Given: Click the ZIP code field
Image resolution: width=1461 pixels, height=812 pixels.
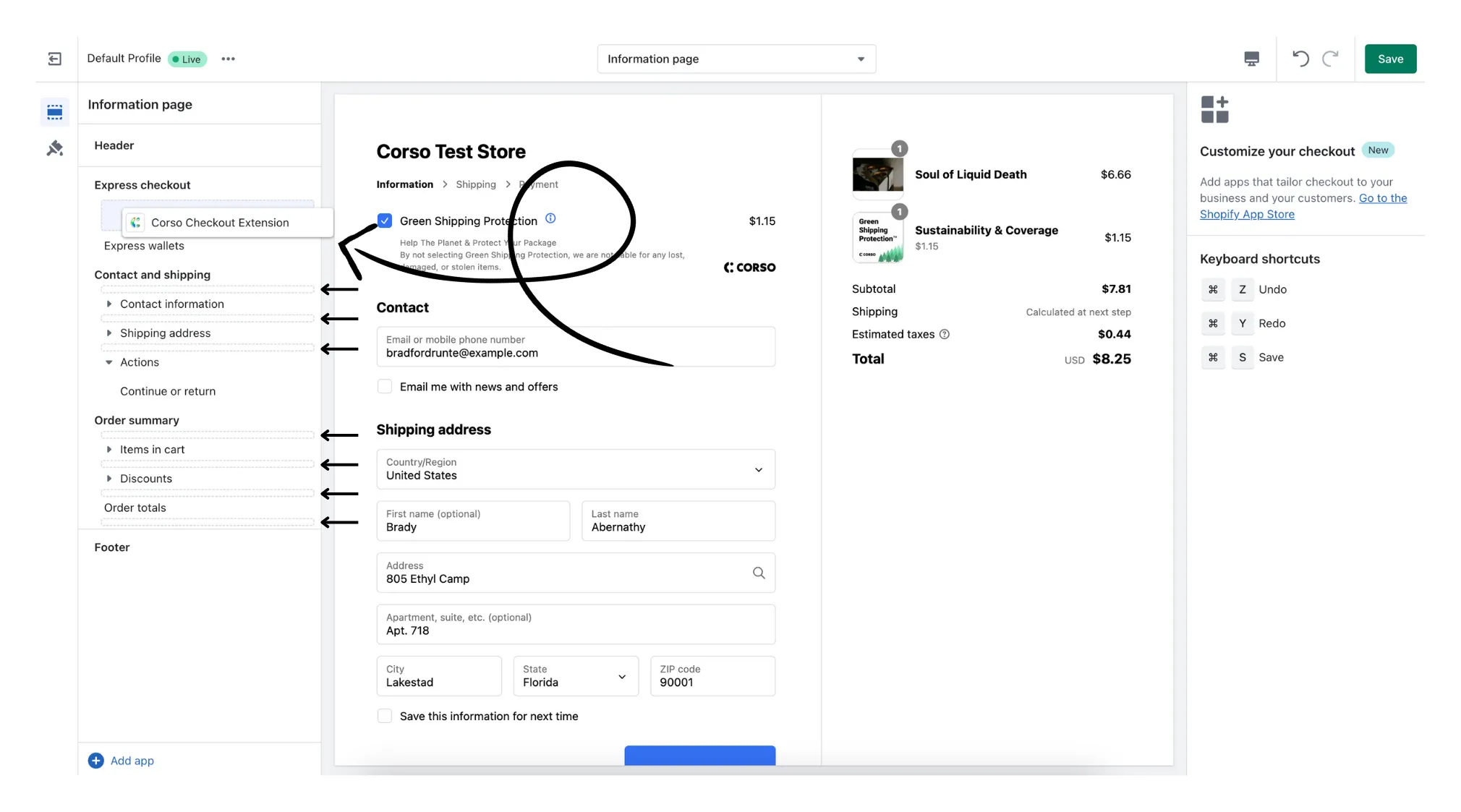Looking at the screenshot, I should click(712, 676).
